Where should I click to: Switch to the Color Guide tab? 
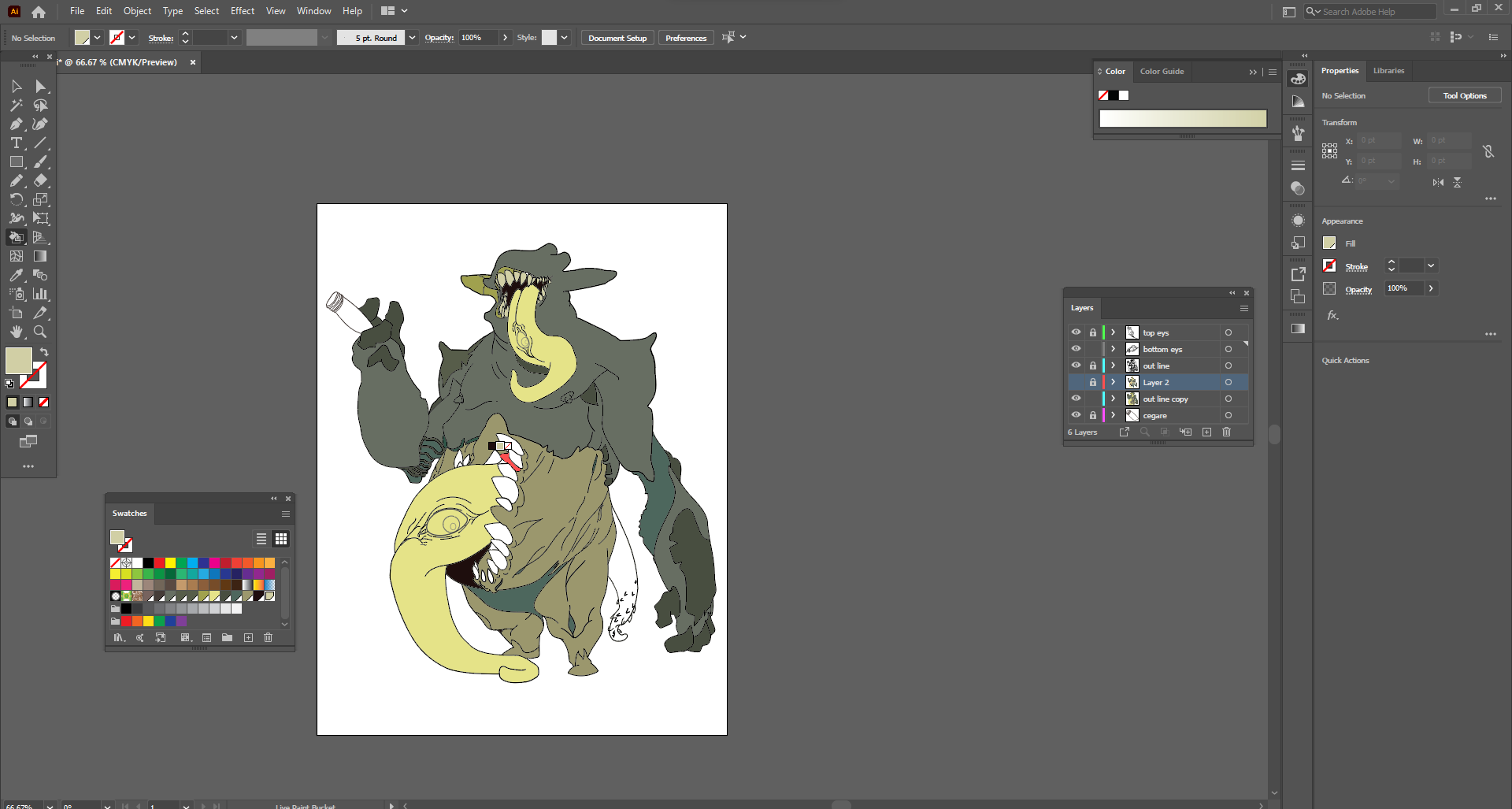[x=1162, y=72]
